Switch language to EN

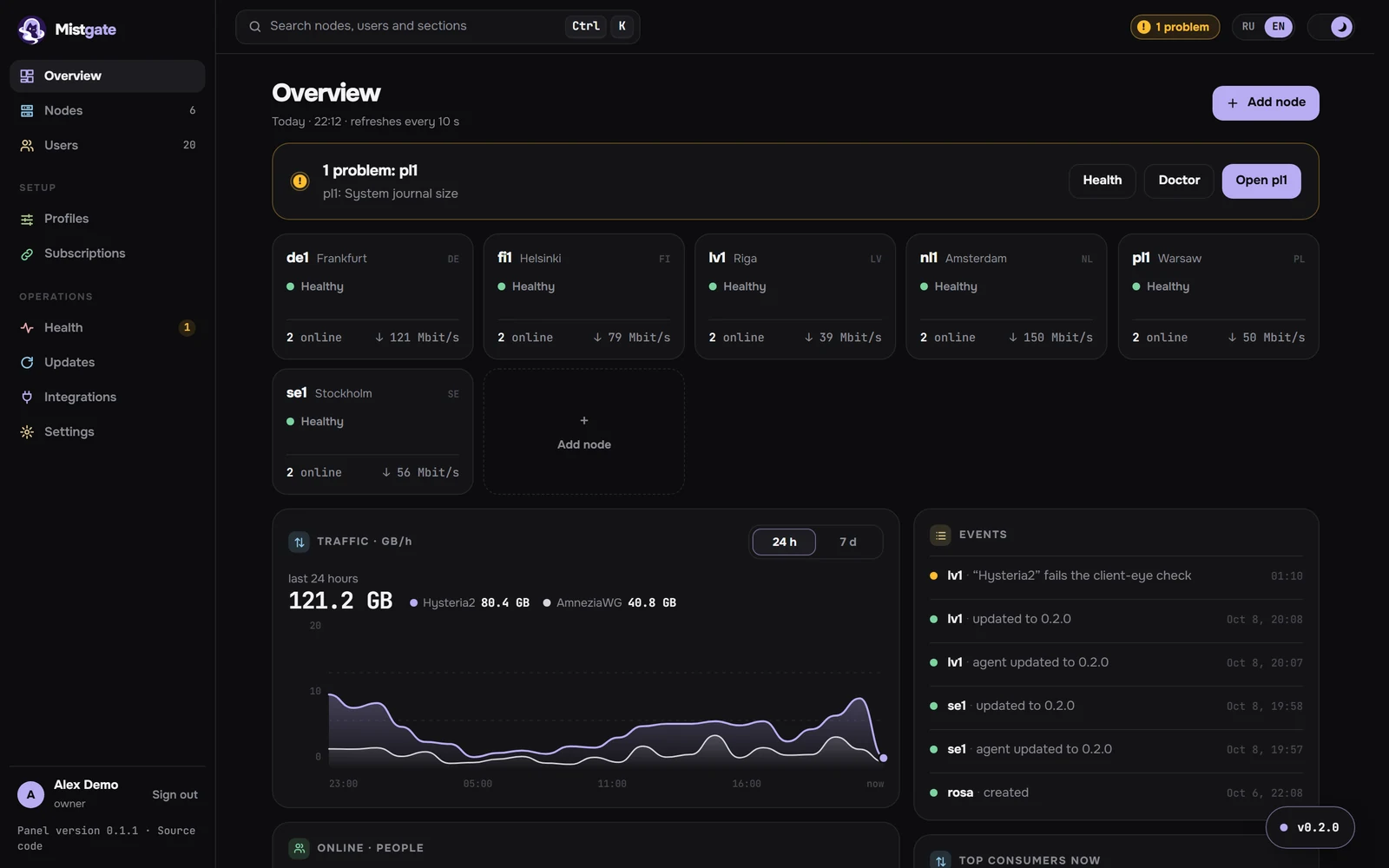[x=1279, y=28]
